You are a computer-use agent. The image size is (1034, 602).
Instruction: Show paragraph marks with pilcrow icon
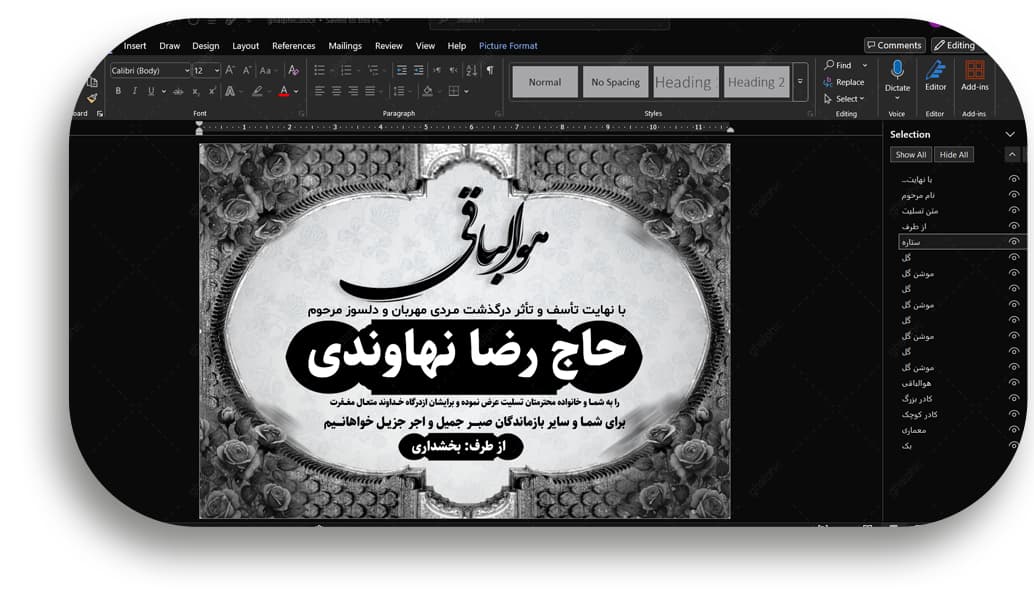point(490,70)
